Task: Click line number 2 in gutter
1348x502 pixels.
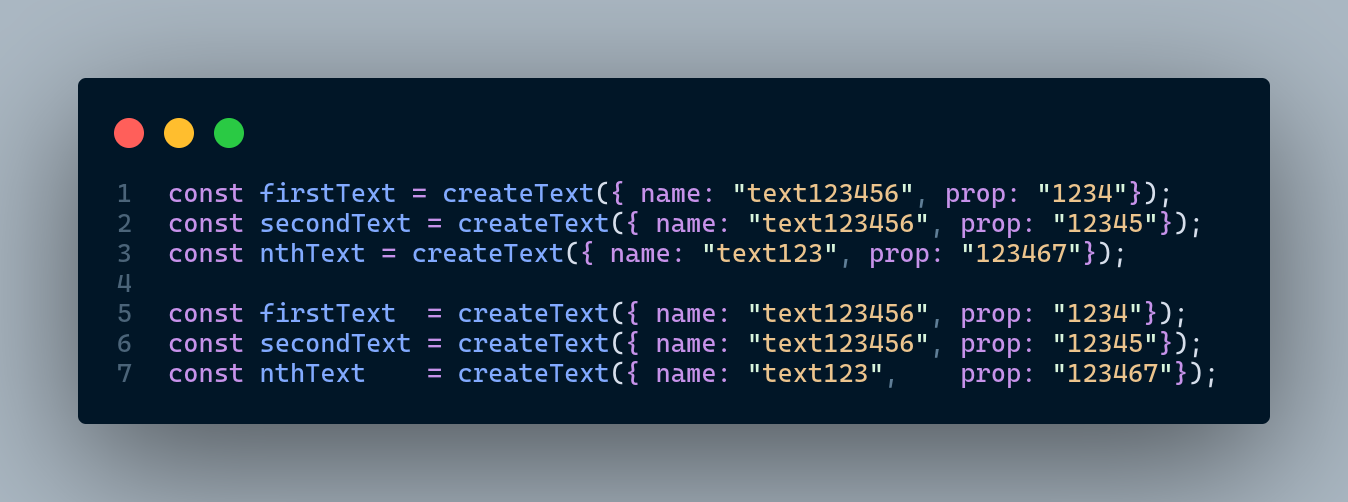Action: tap(124, 223)
